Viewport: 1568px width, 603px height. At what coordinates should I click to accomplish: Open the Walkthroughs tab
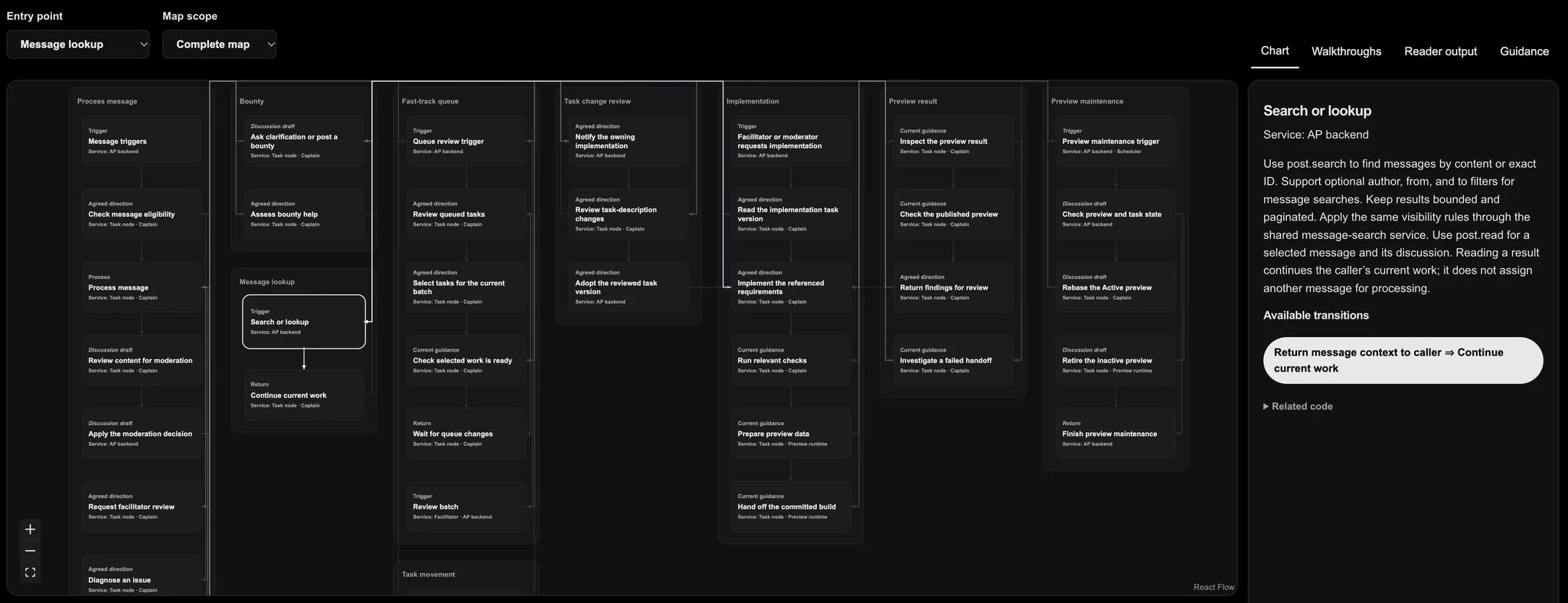tap(1346, 51)
